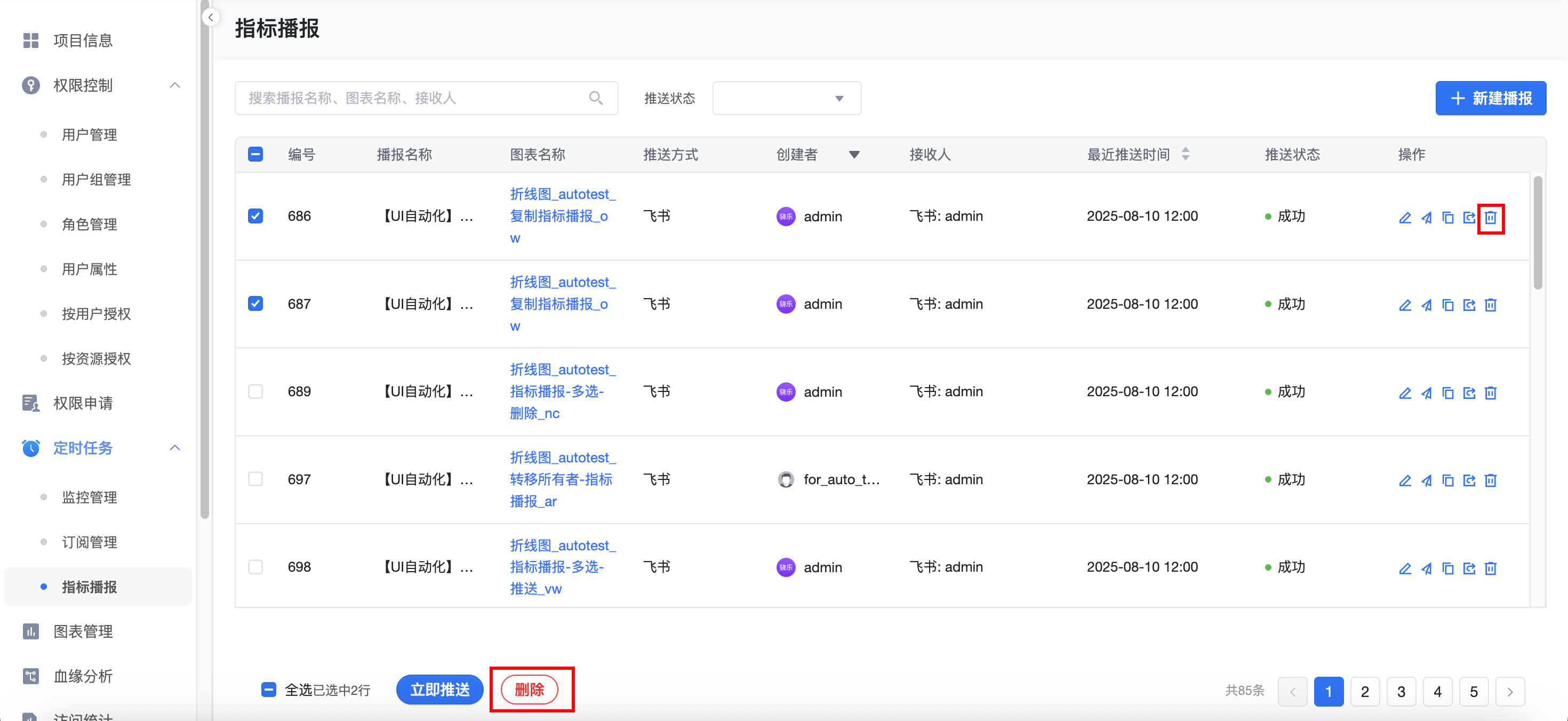The height and width of the screenshot is (721, 1568).
Task: Click edit pencil icon for row 687
Action: pos(1405,305)
